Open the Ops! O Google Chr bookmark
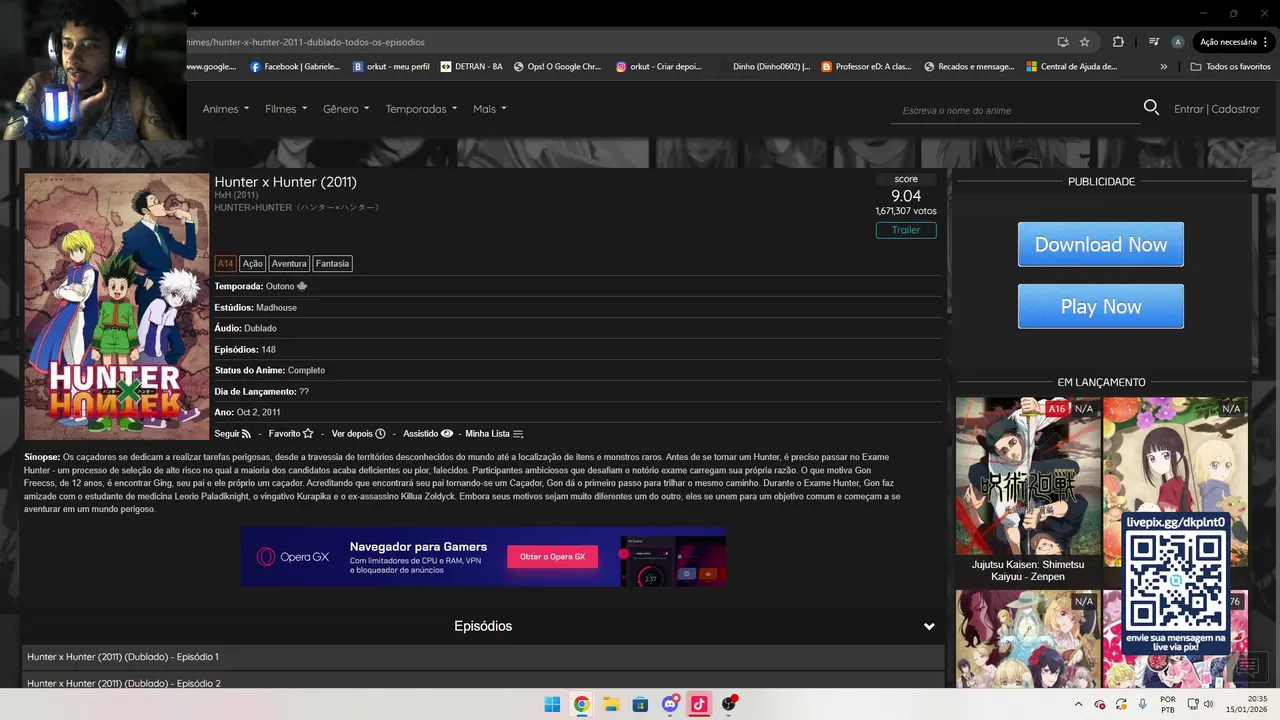Image resolution: width=1280 pixels, height=720 pixels. [557, 67]
